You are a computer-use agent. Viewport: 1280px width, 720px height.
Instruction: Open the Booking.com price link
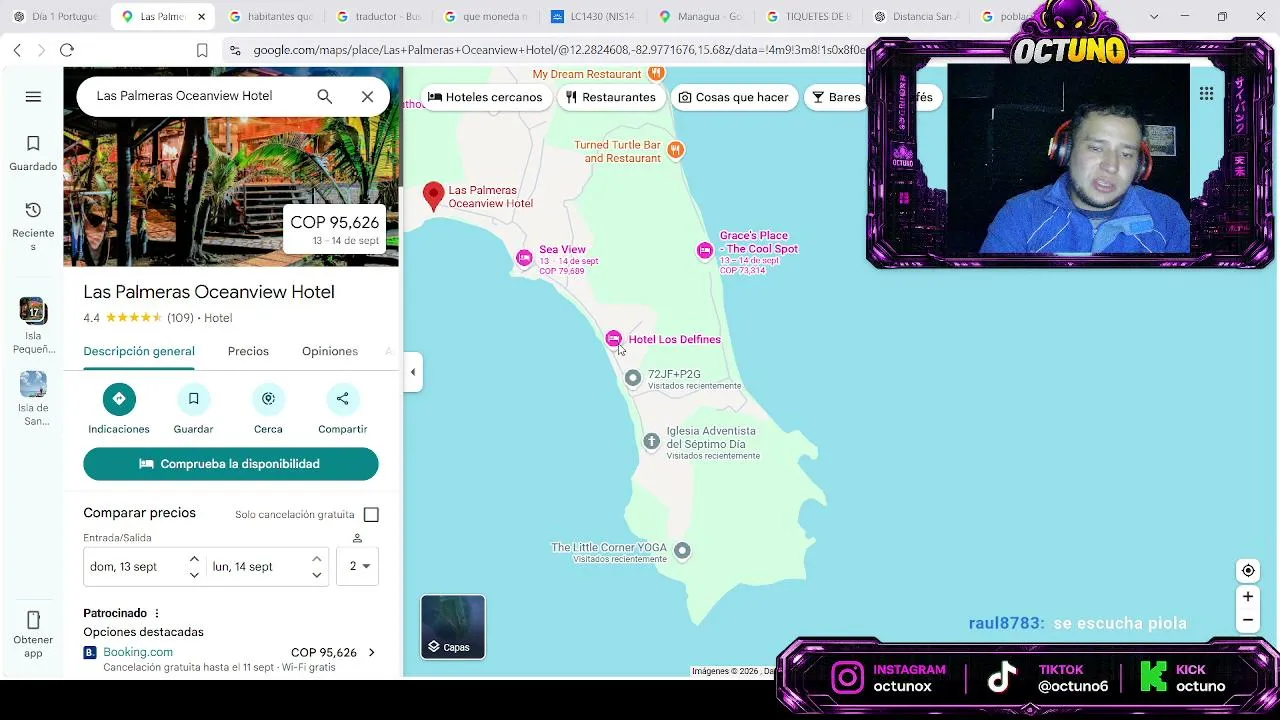coord(138,652)
